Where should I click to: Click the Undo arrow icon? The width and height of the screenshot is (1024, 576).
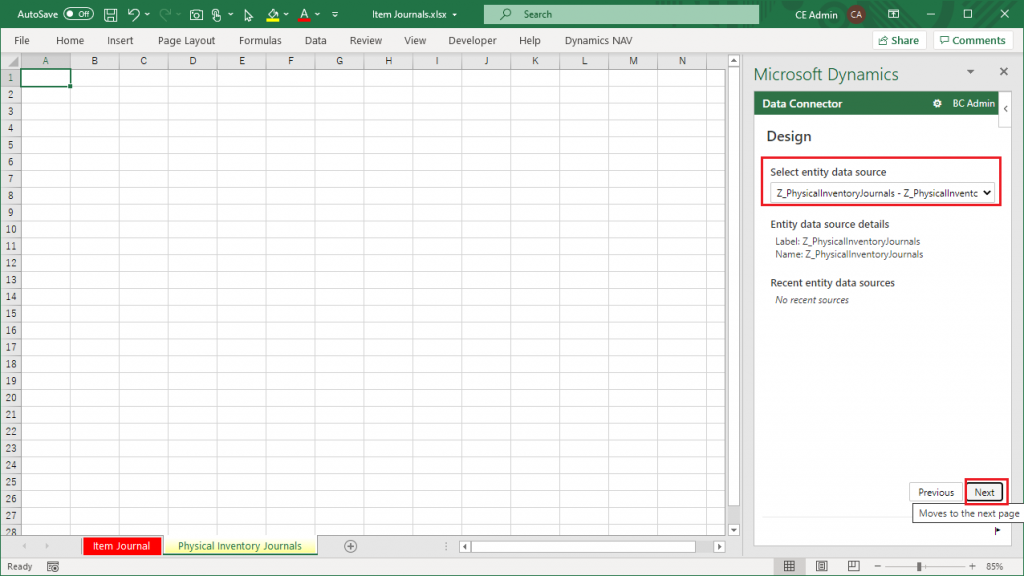coord(134,14)
